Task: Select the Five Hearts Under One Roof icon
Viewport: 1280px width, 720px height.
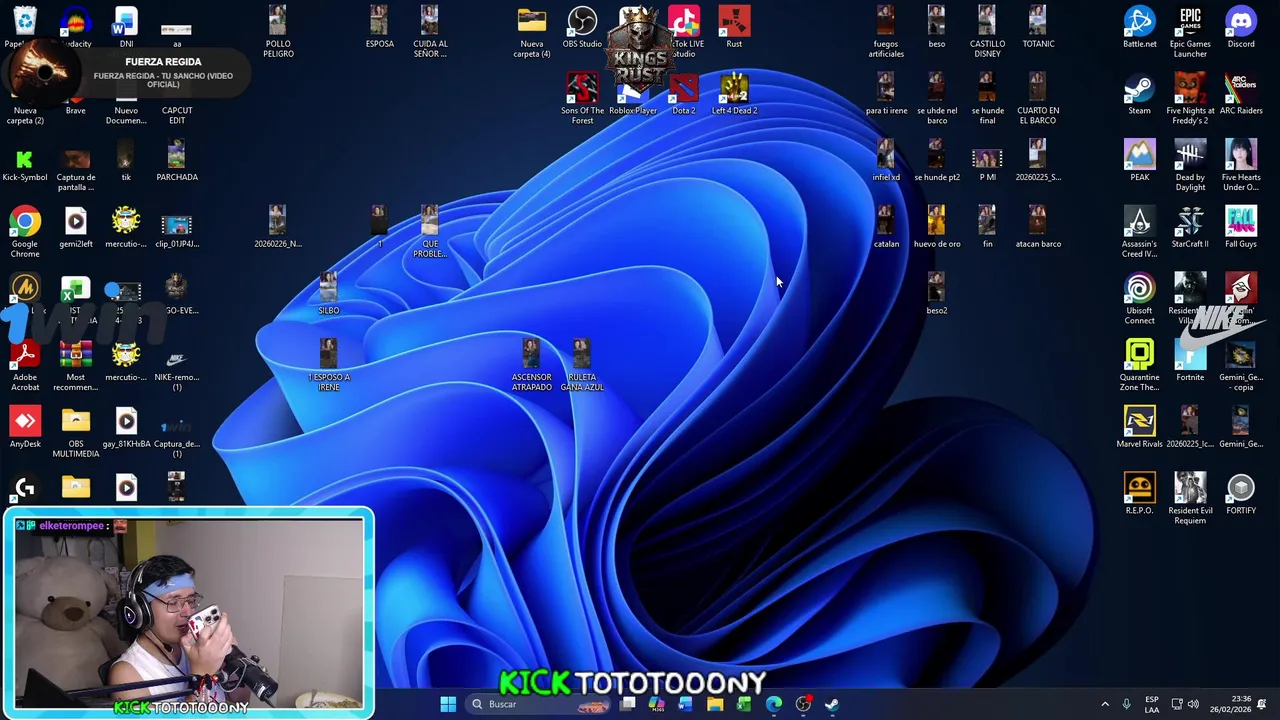Action: point(1241,165)
